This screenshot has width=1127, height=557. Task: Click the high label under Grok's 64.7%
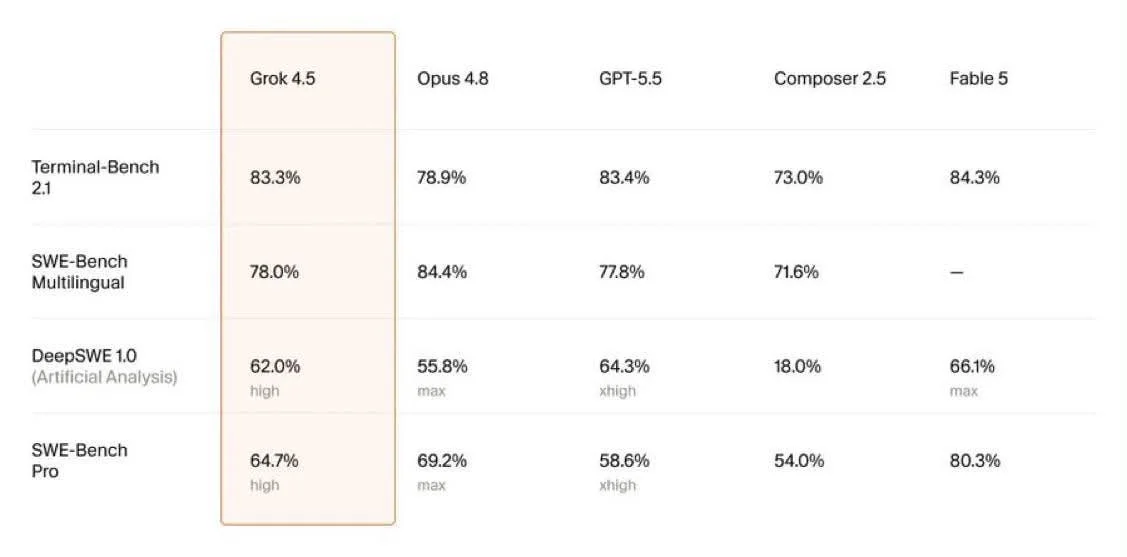264,485
